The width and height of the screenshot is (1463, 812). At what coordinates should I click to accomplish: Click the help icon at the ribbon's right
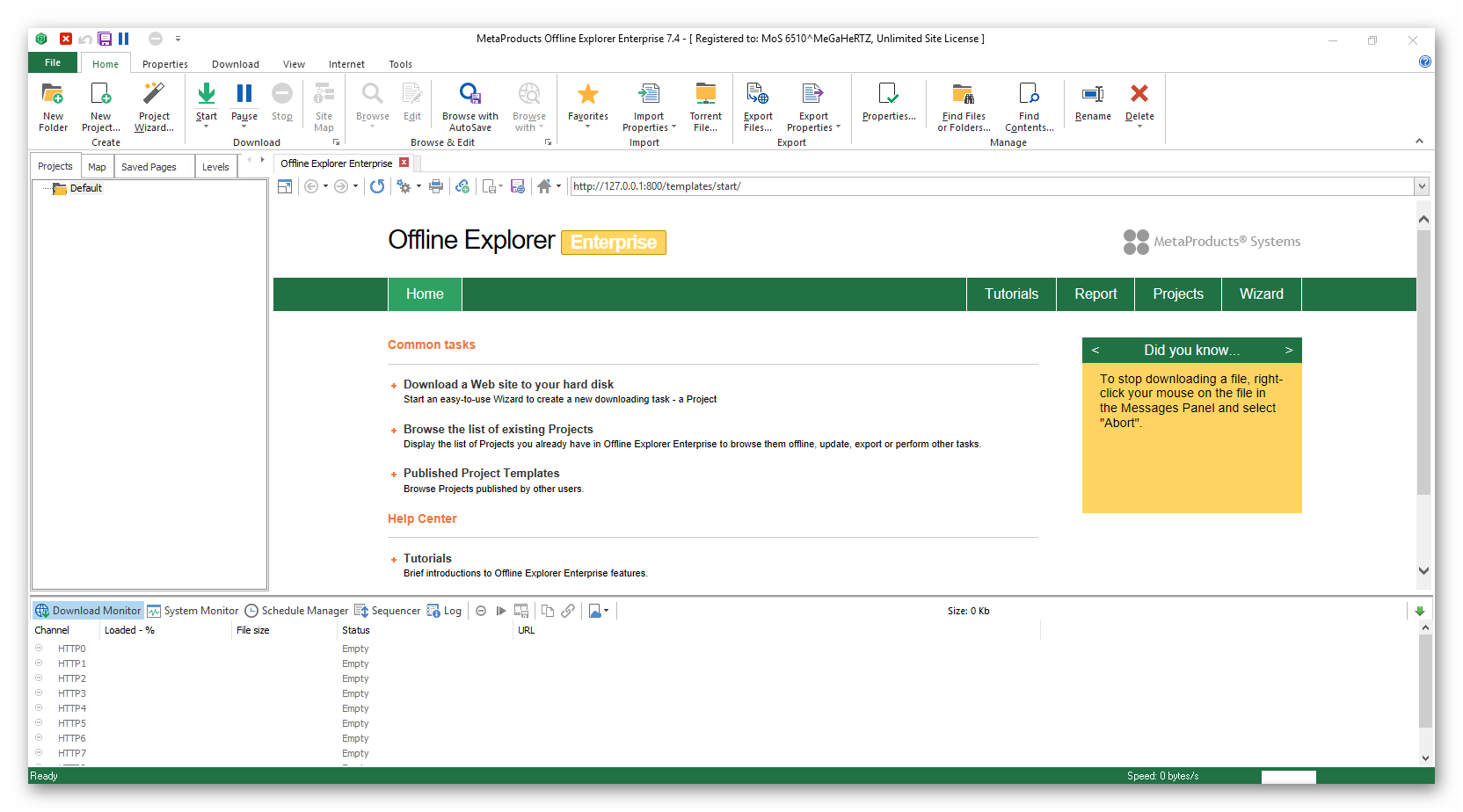1425,62
